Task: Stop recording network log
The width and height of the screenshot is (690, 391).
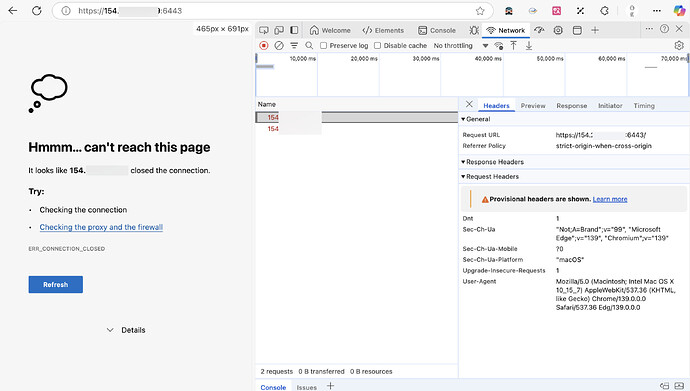Action: click(264, 45)
